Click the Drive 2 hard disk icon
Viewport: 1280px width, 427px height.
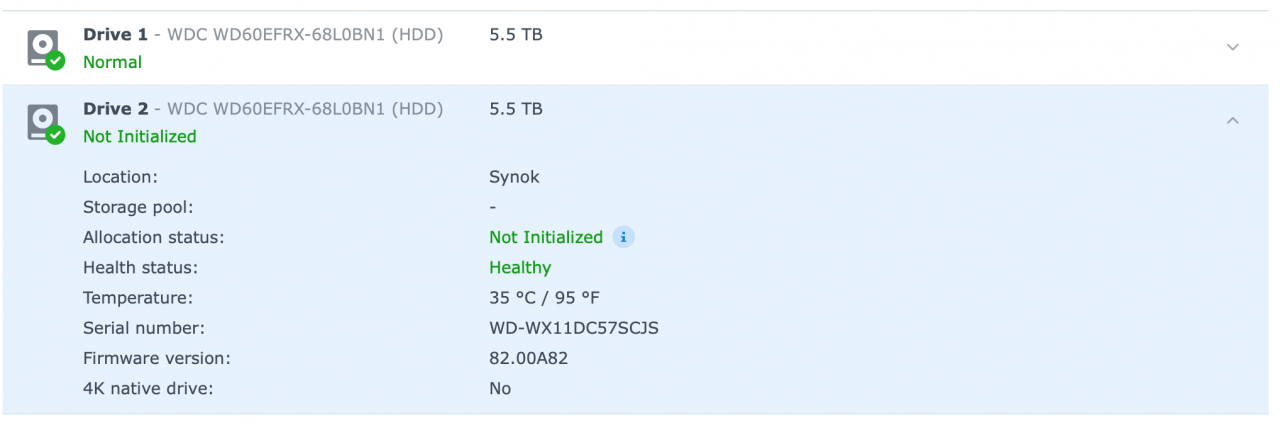[x=43, y=122]
